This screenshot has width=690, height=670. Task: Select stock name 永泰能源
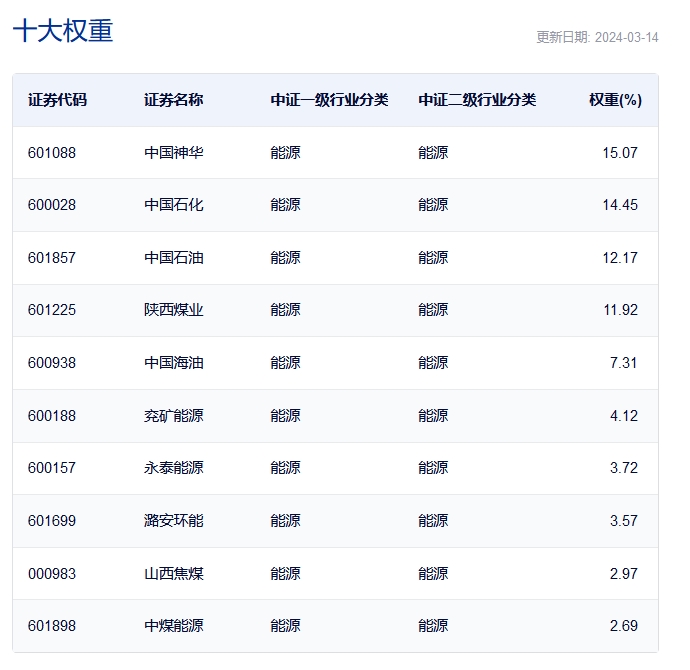click(x=174, y=467)
